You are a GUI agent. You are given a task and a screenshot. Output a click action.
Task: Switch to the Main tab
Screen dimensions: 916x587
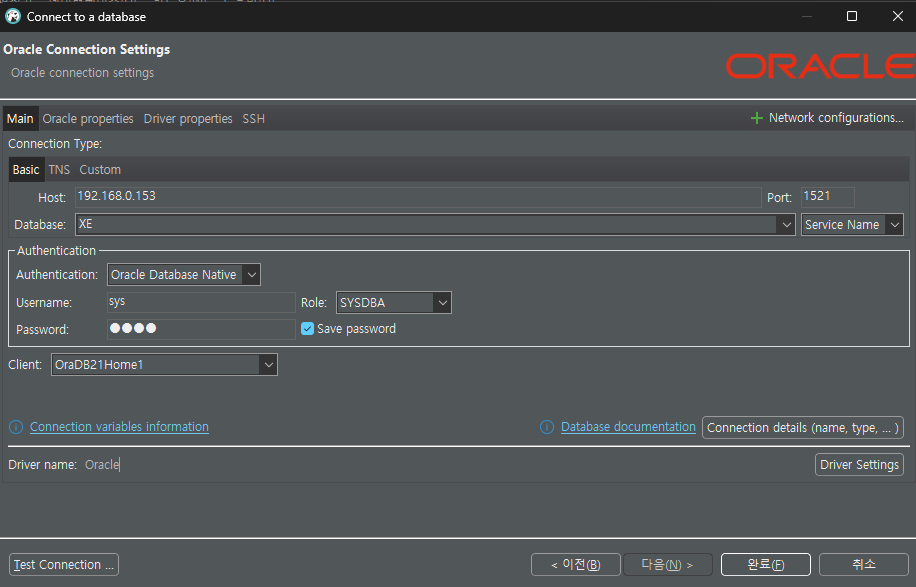tap(20, 119)
